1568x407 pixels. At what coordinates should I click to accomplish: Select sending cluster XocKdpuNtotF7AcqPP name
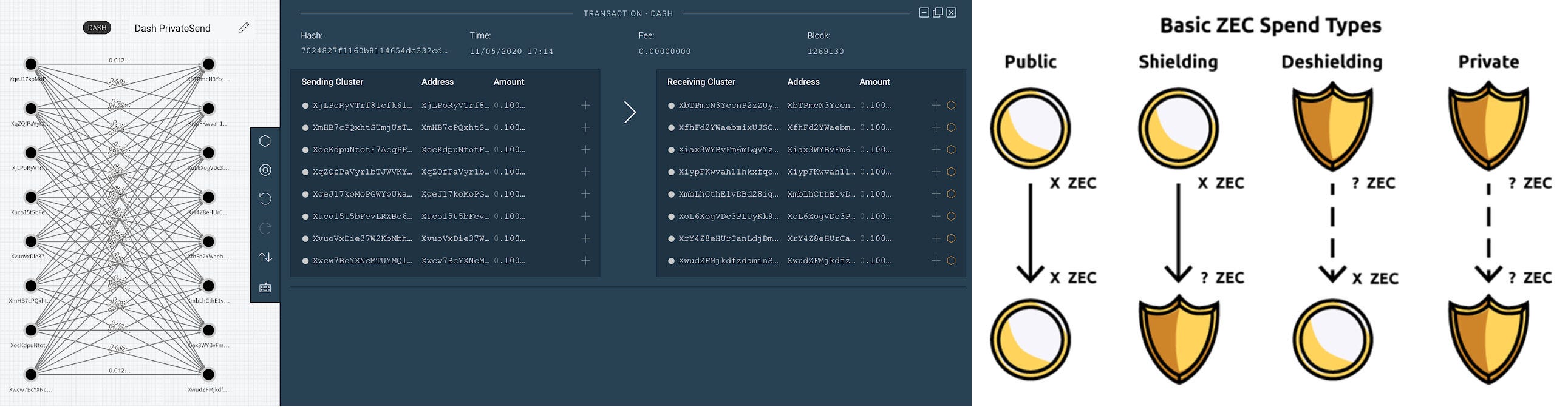(363, 150)
